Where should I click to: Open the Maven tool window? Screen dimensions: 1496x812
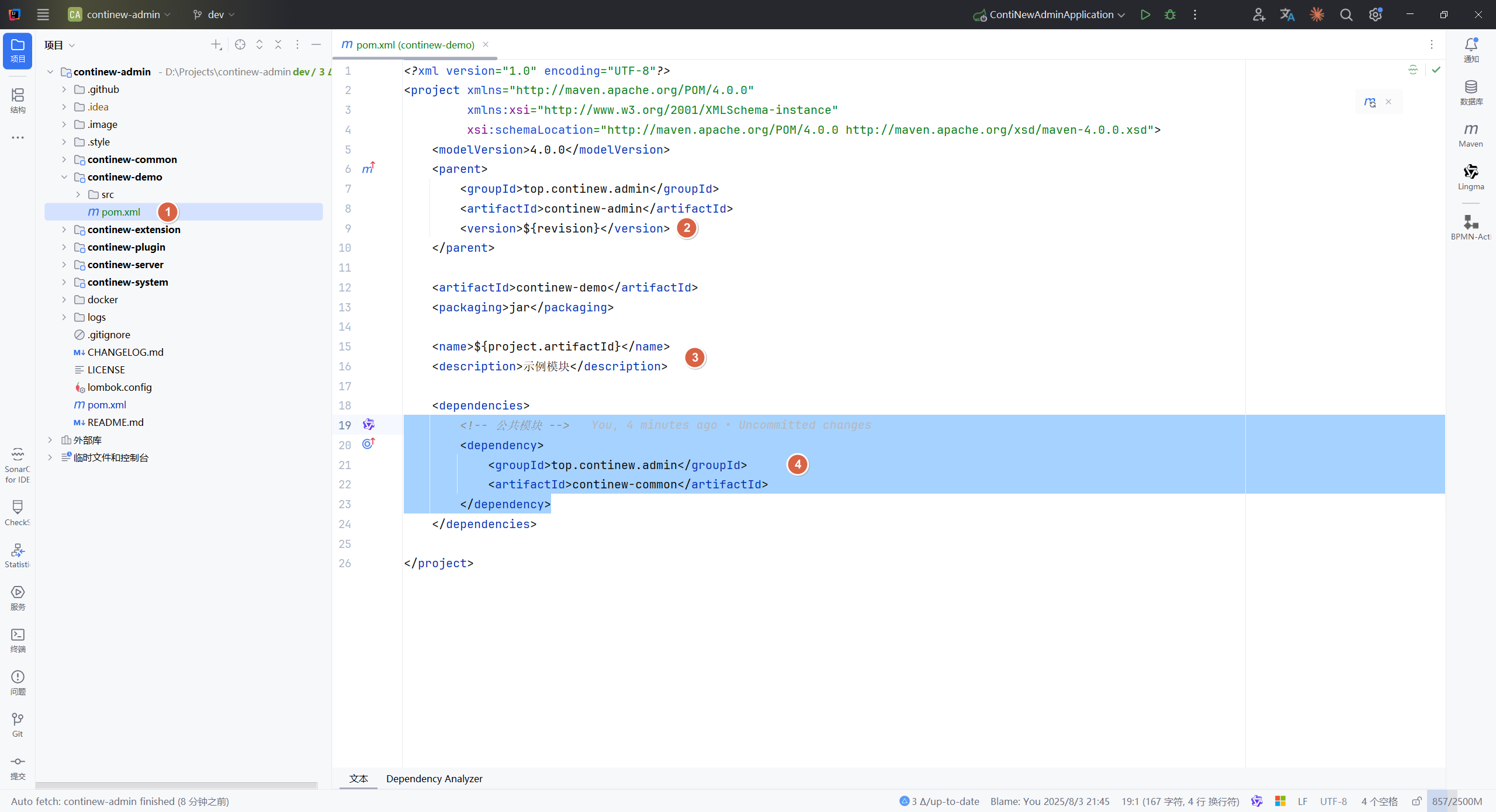click(x=1471, y=135)
